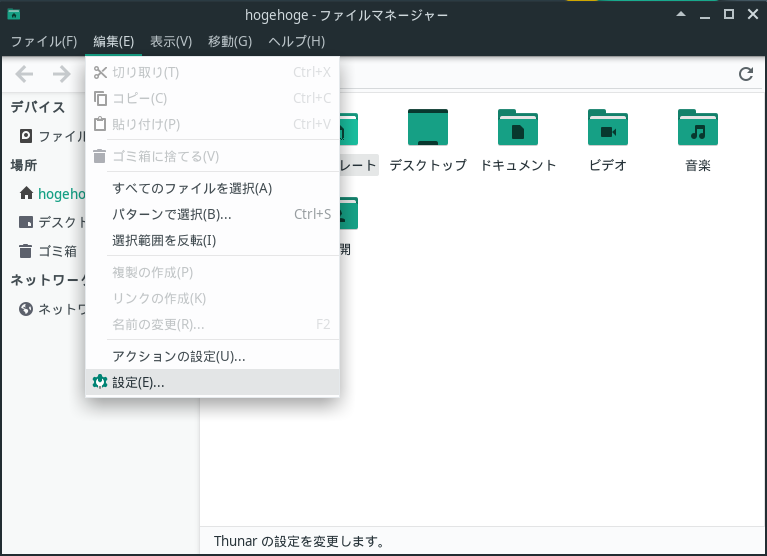Click the ゴミ箱に捨てる(V) menu entry
767x556 pixels.
click(x=212, y=156)
